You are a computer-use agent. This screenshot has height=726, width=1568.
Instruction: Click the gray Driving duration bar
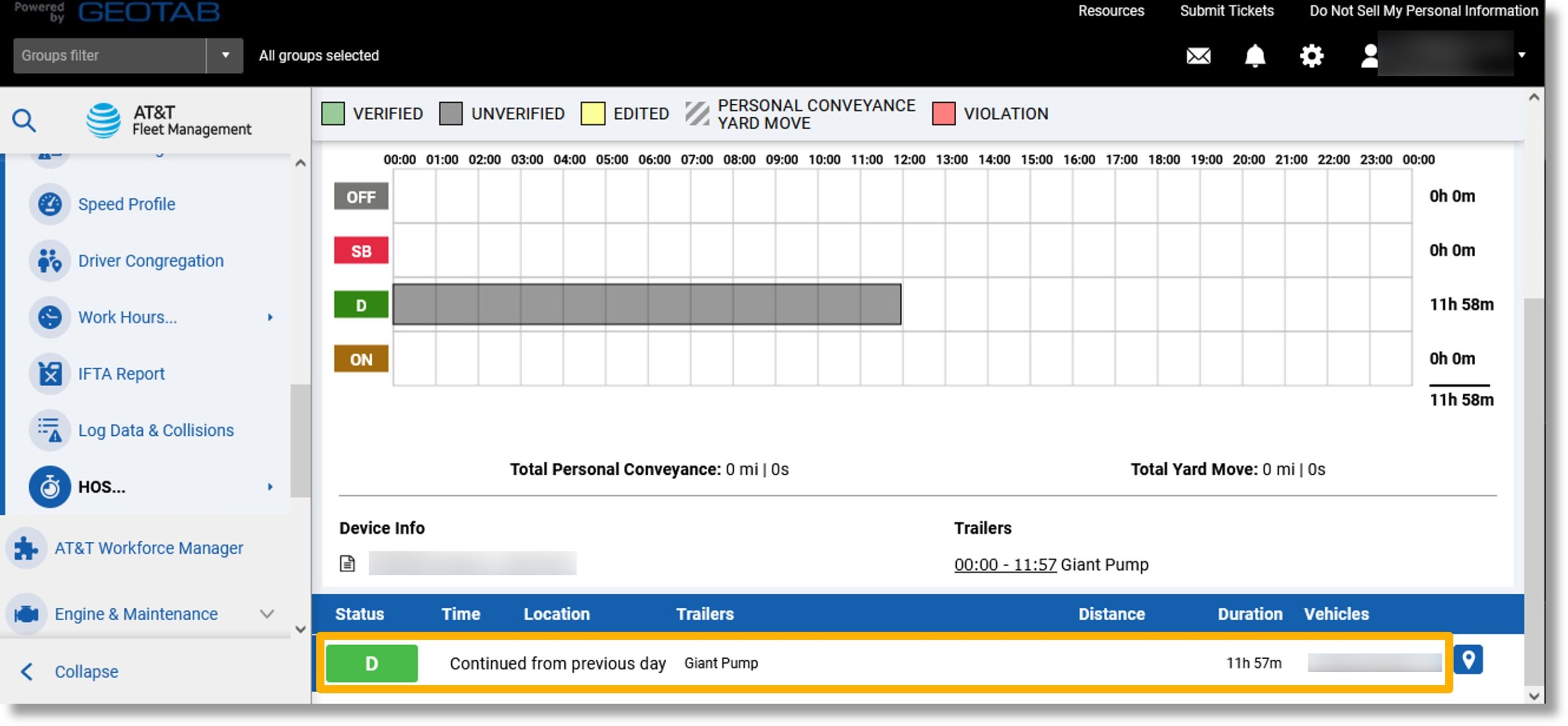point(647,304)
